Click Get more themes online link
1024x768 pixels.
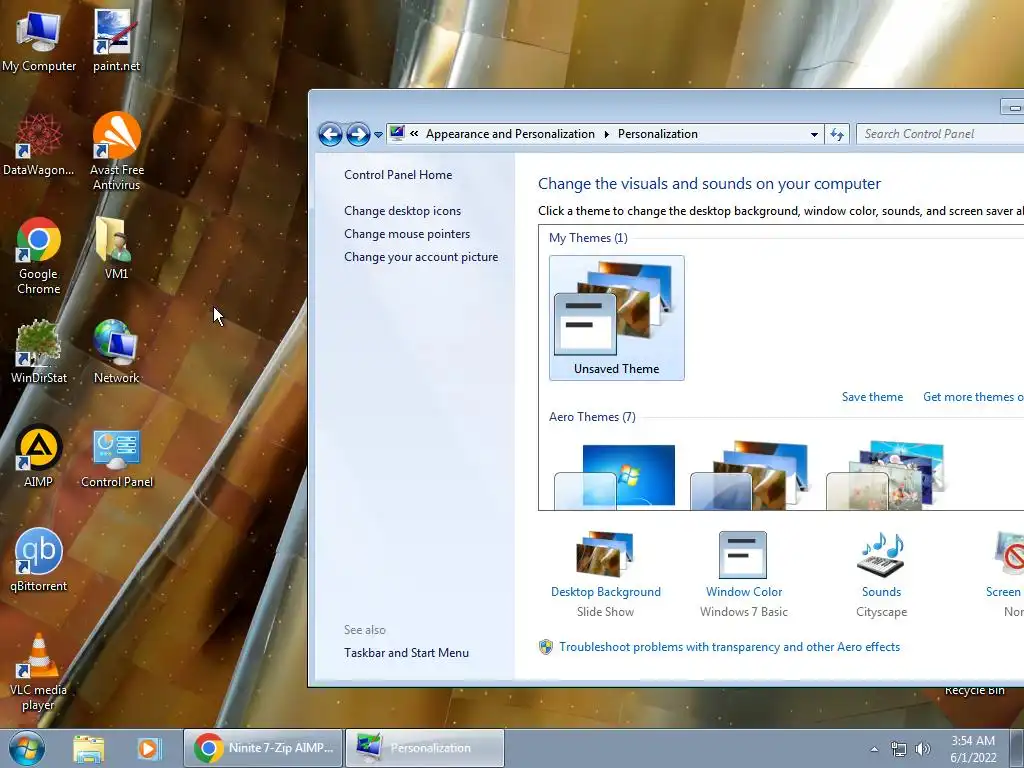click(973, 396)
